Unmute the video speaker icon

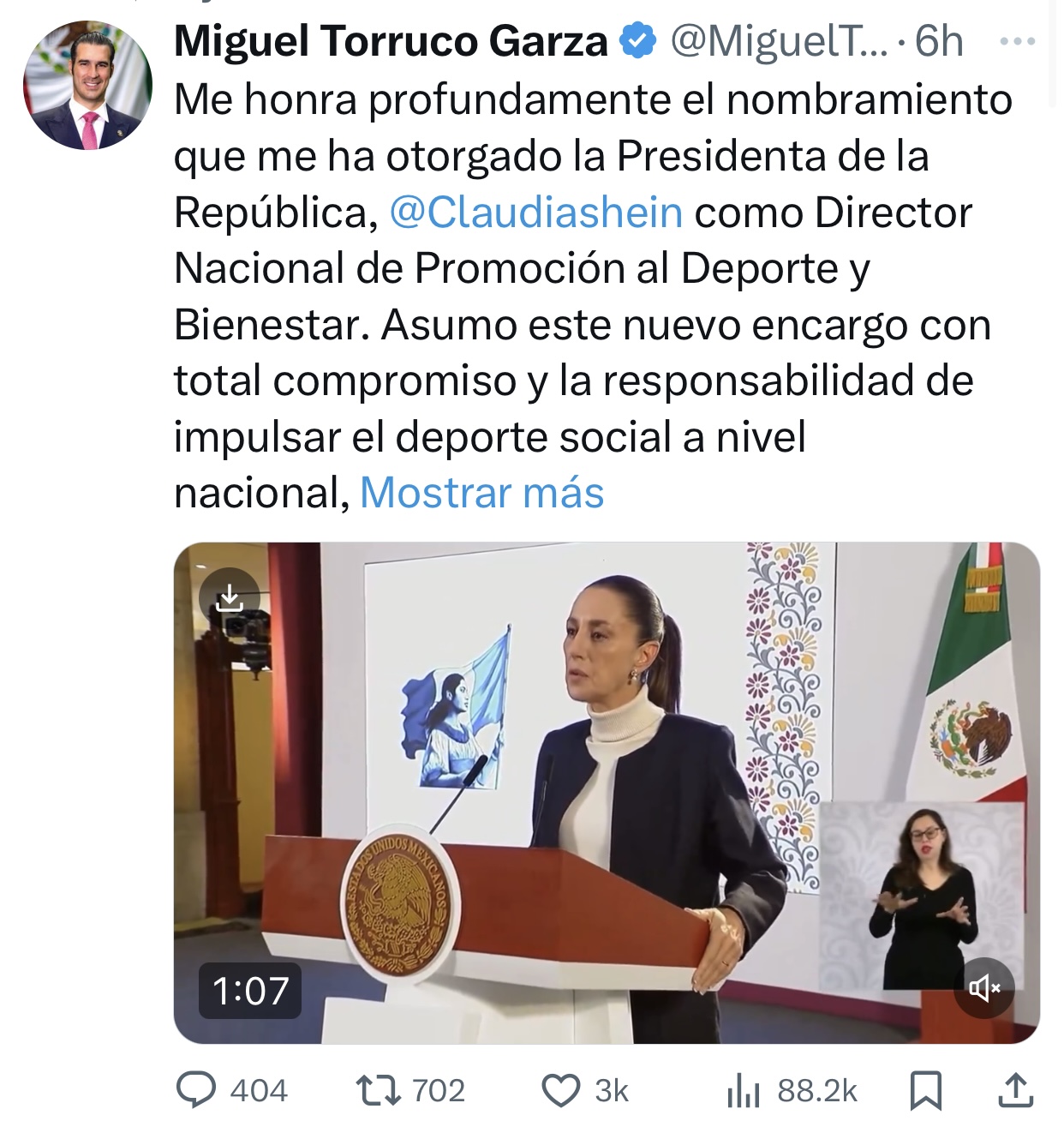point(984,987)
